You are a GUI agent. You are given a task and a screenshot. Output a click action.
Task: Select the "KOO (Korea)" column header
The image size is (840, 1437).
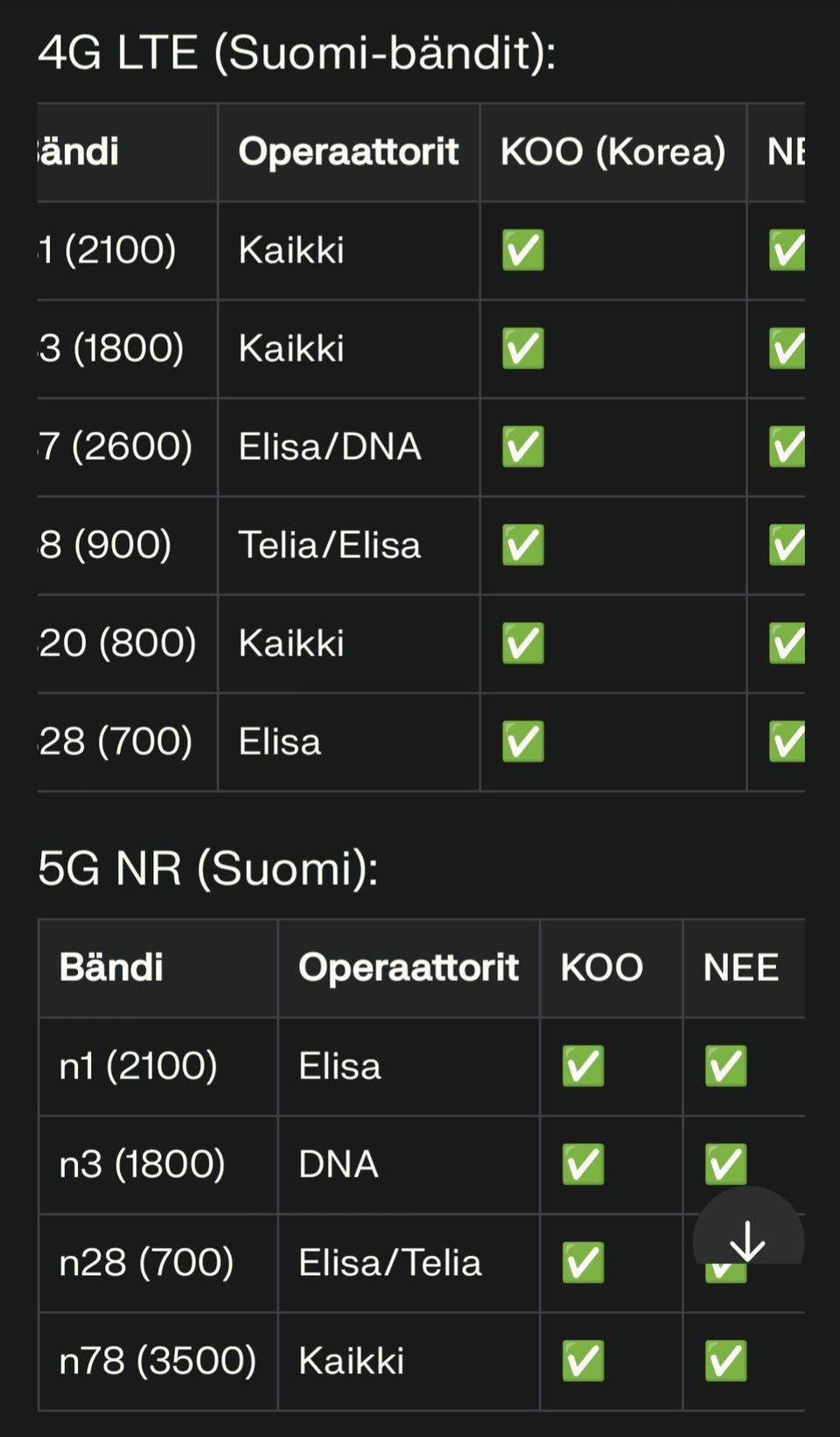612,151
